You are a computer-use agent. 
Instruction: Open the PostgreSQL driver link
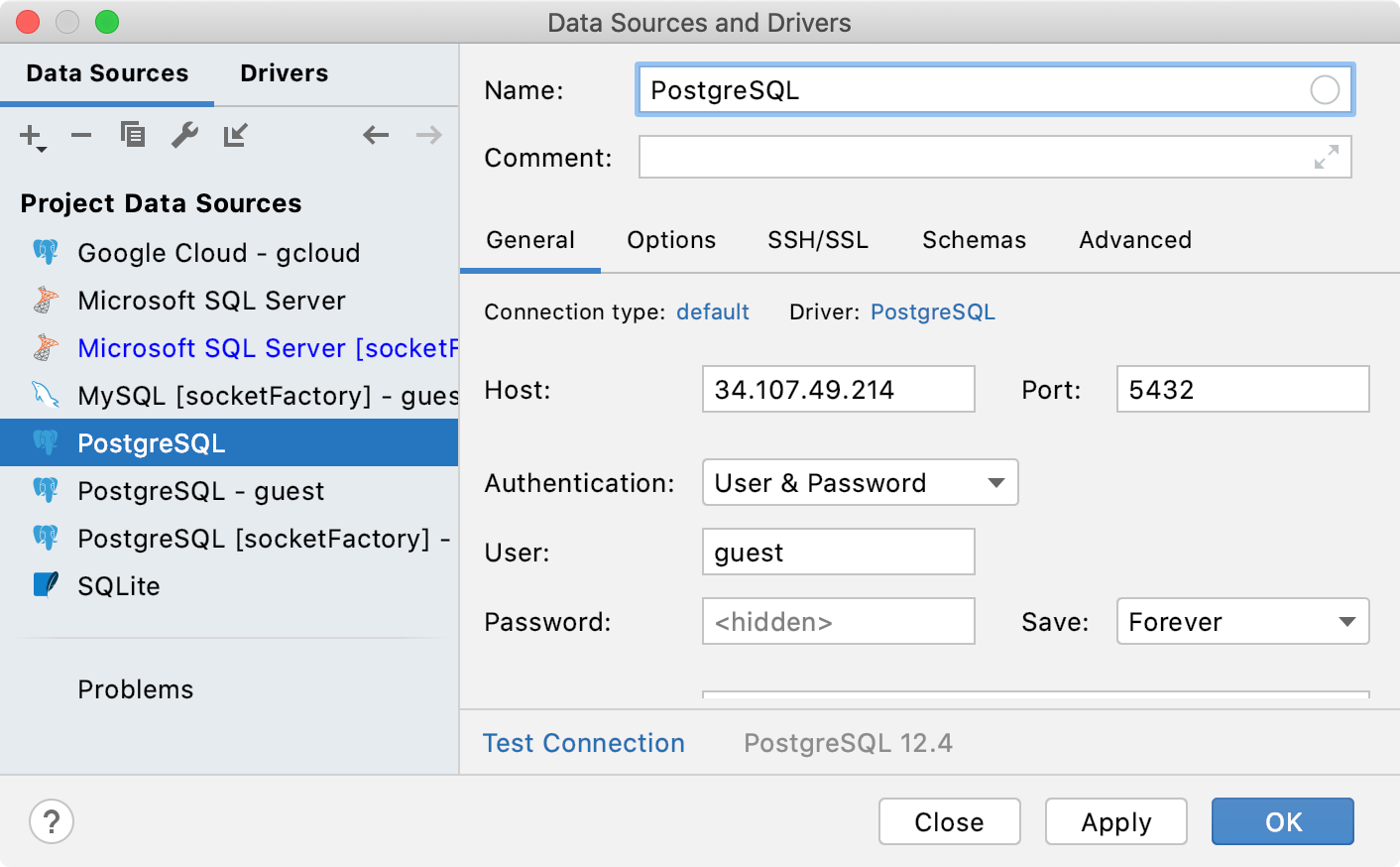pos(932,311)
